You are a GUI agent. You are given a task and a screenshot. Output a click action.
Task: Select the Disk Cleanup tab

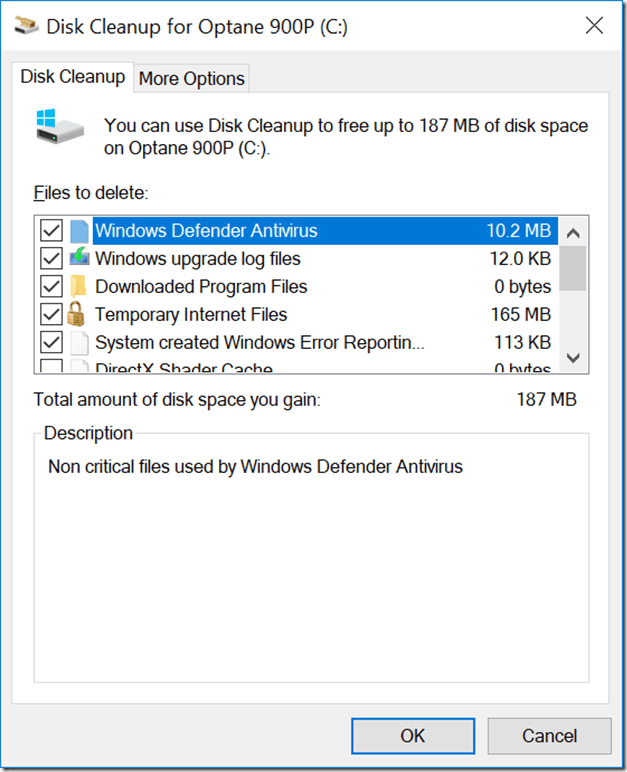[73, 77]
